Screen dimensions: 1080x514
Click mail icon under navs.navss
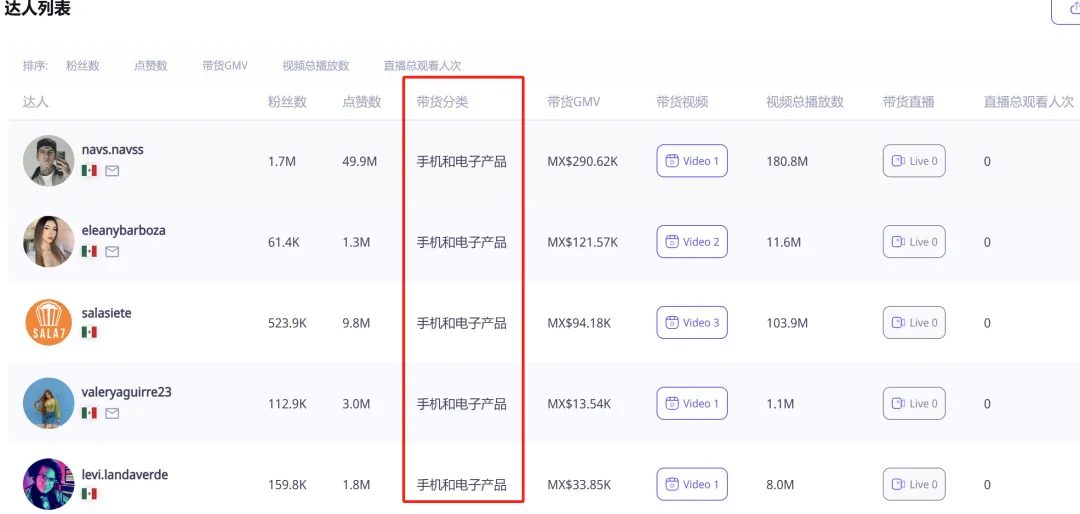pos(112,170)
